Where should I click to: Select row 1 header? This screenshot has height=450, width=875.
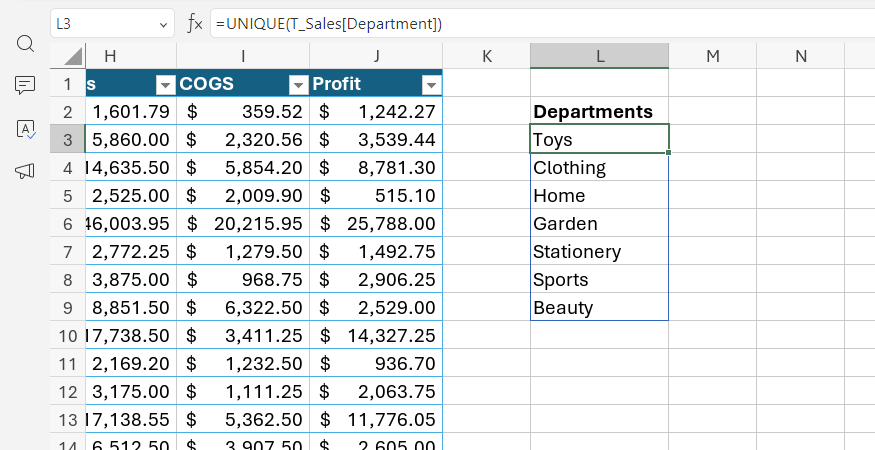pyautogui.click(x=68, y=84)
